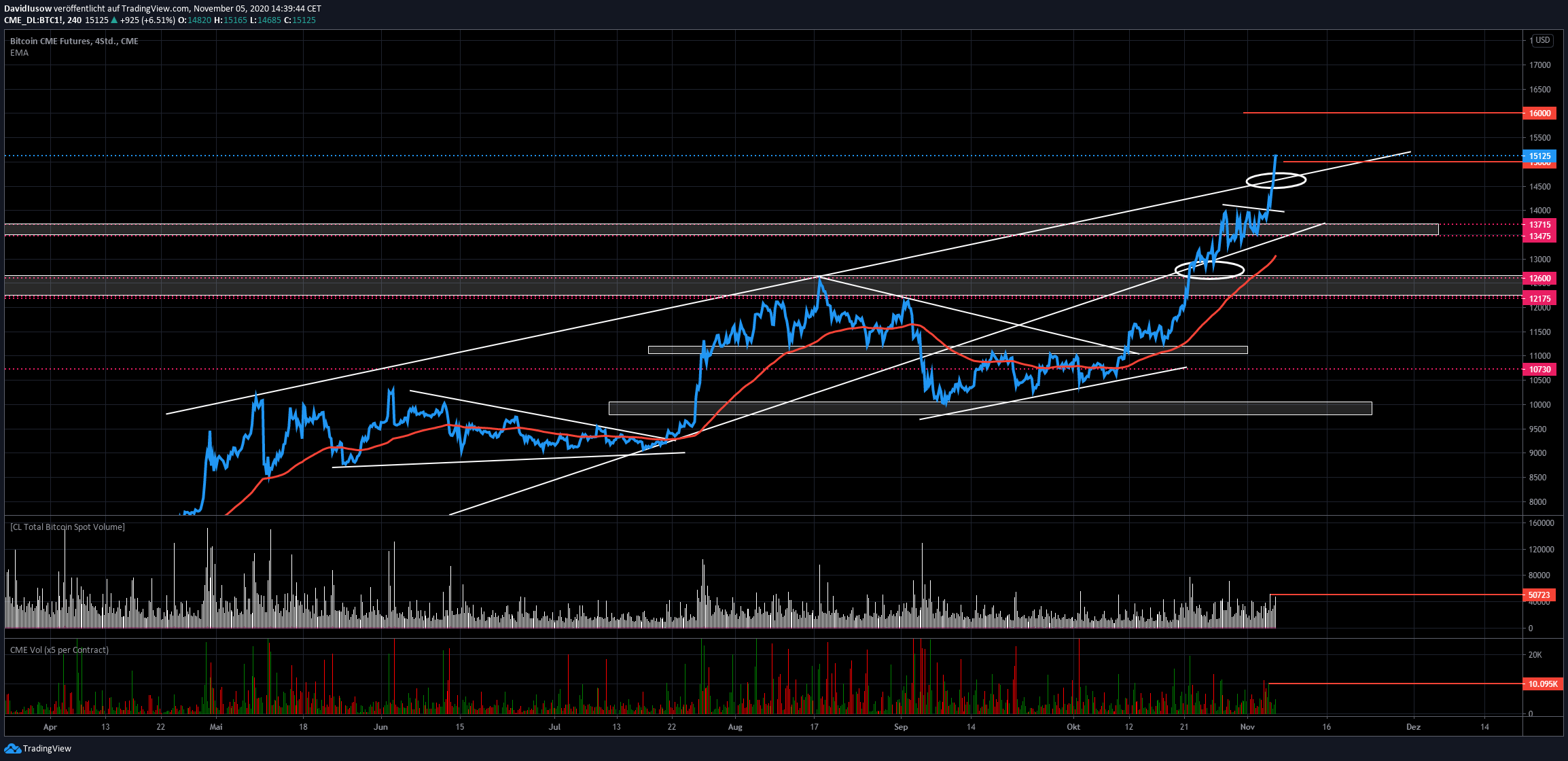This screenshot has width=1568, height=761.
Task: Click the 12600 price level label
Action: 1539,278
